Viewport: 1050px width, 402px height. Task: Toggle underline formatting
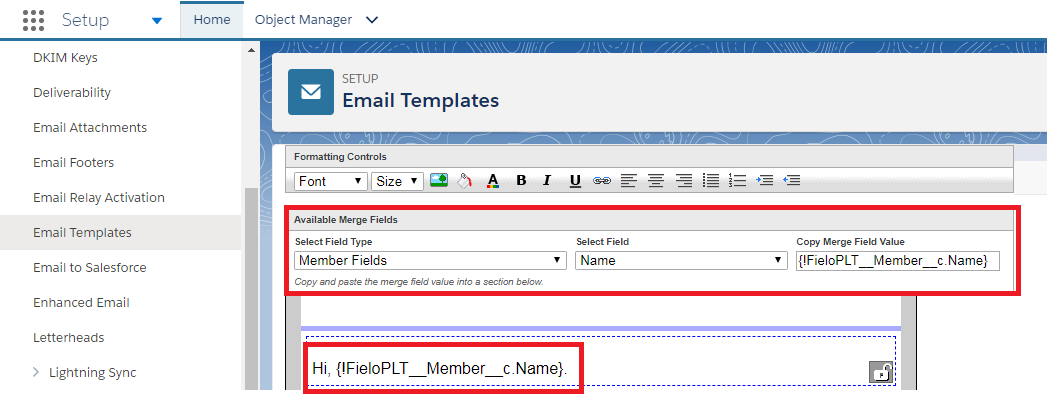(575, 181)
